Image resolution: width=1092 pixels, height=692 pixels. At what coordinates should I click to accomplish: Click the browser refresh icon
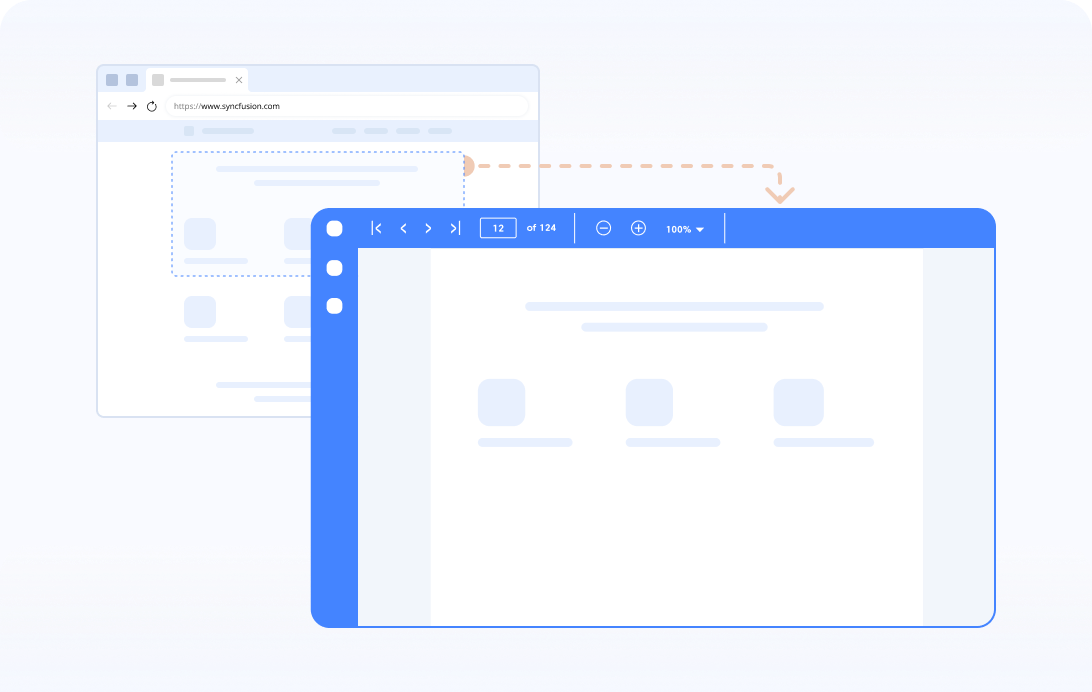click(x=151, y=106)
